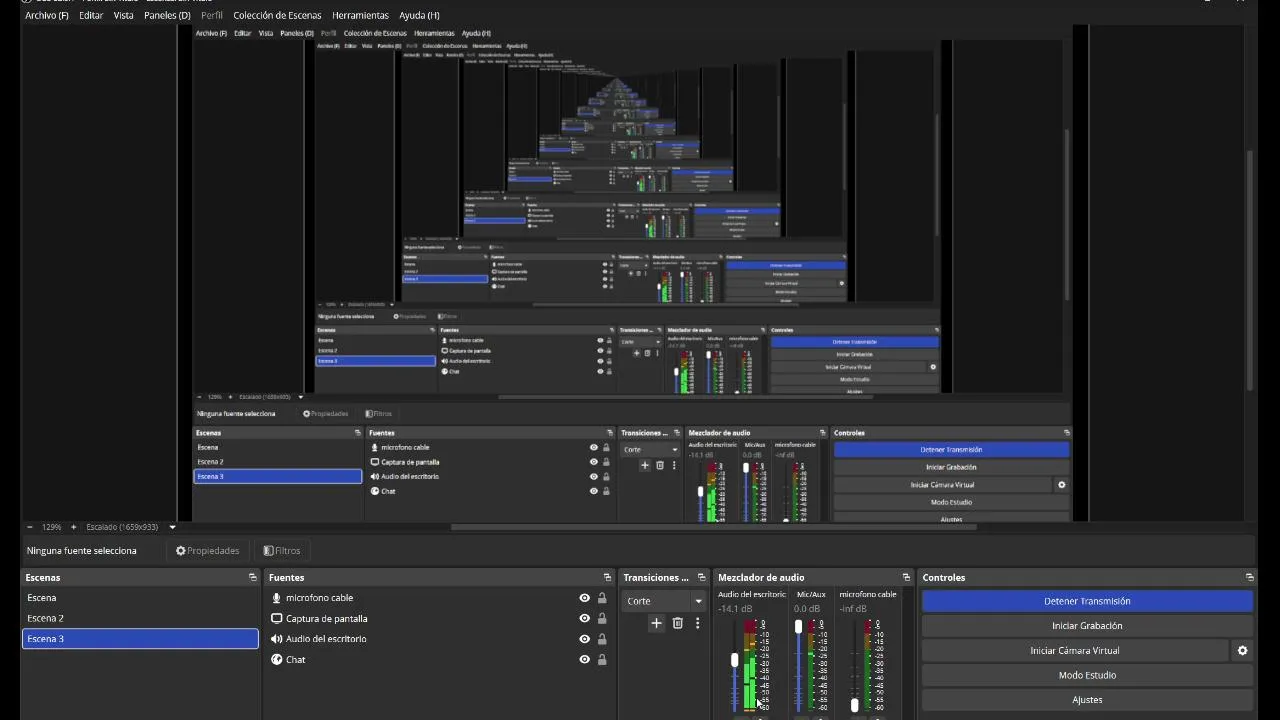Screen dimensions: 1280x720
Task: Click the monitor icon of Captura de pantalla
Action: click(277, 619)
